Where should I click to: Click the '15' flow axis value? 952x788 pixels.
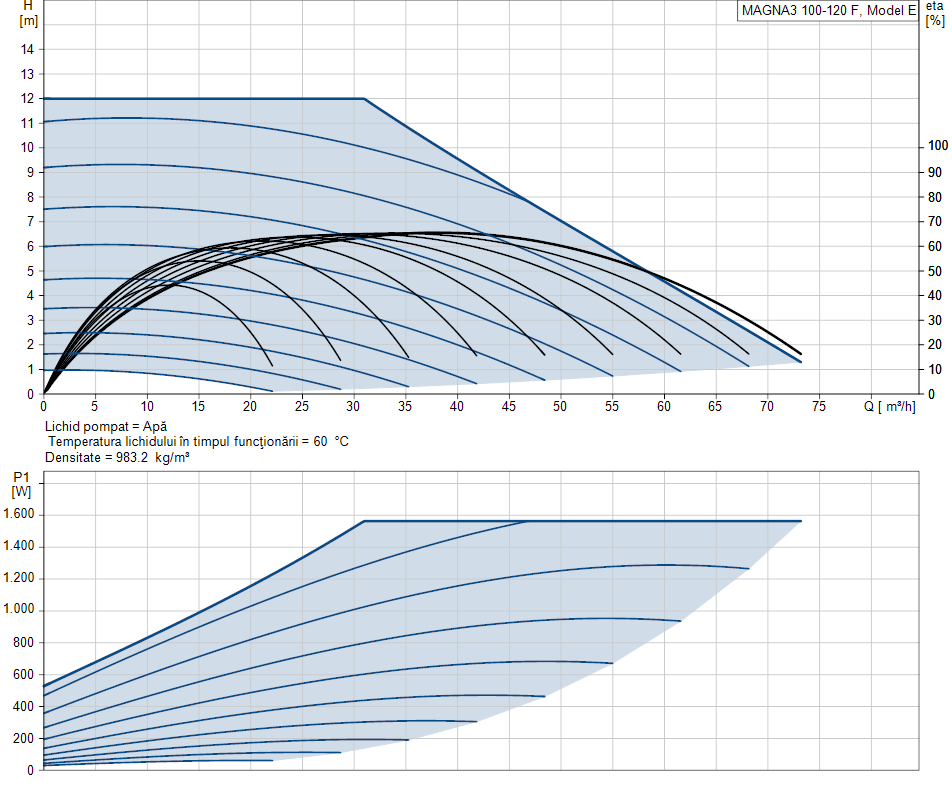tap(199, 406)
